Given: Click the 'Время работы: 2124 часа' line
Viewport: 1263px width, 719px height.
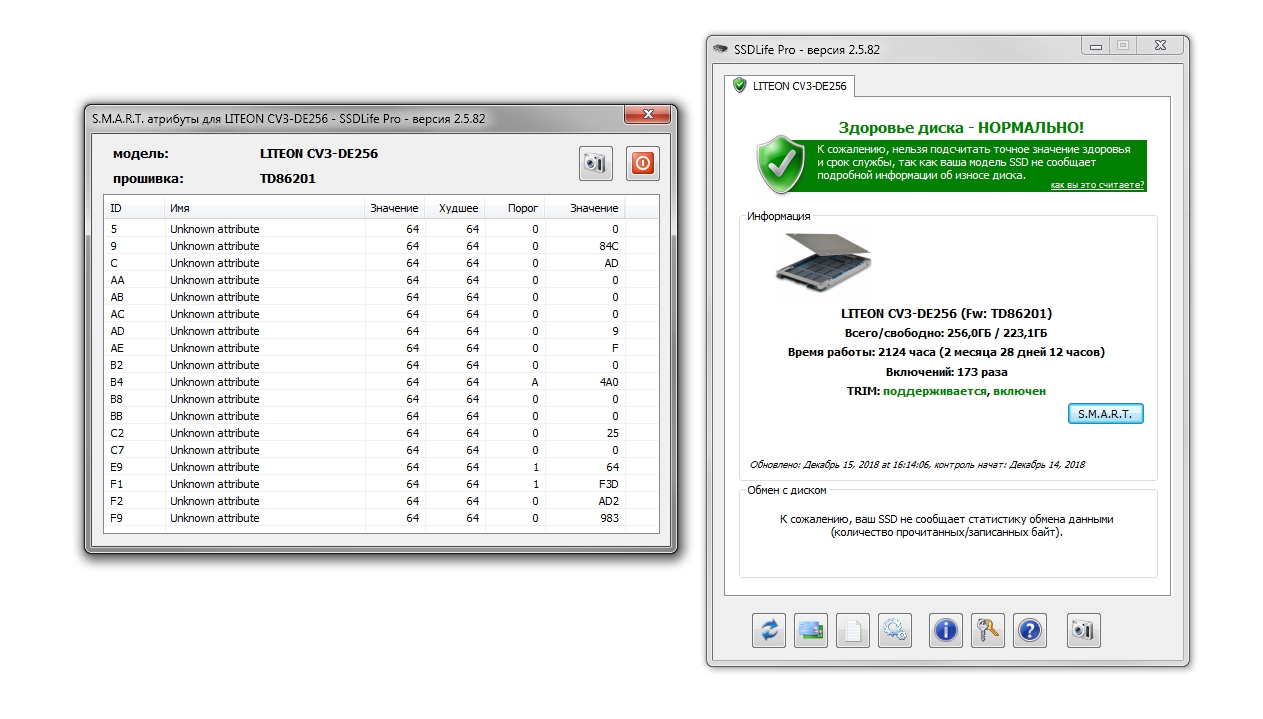Looking at the screenshot, I should (946, 352).
